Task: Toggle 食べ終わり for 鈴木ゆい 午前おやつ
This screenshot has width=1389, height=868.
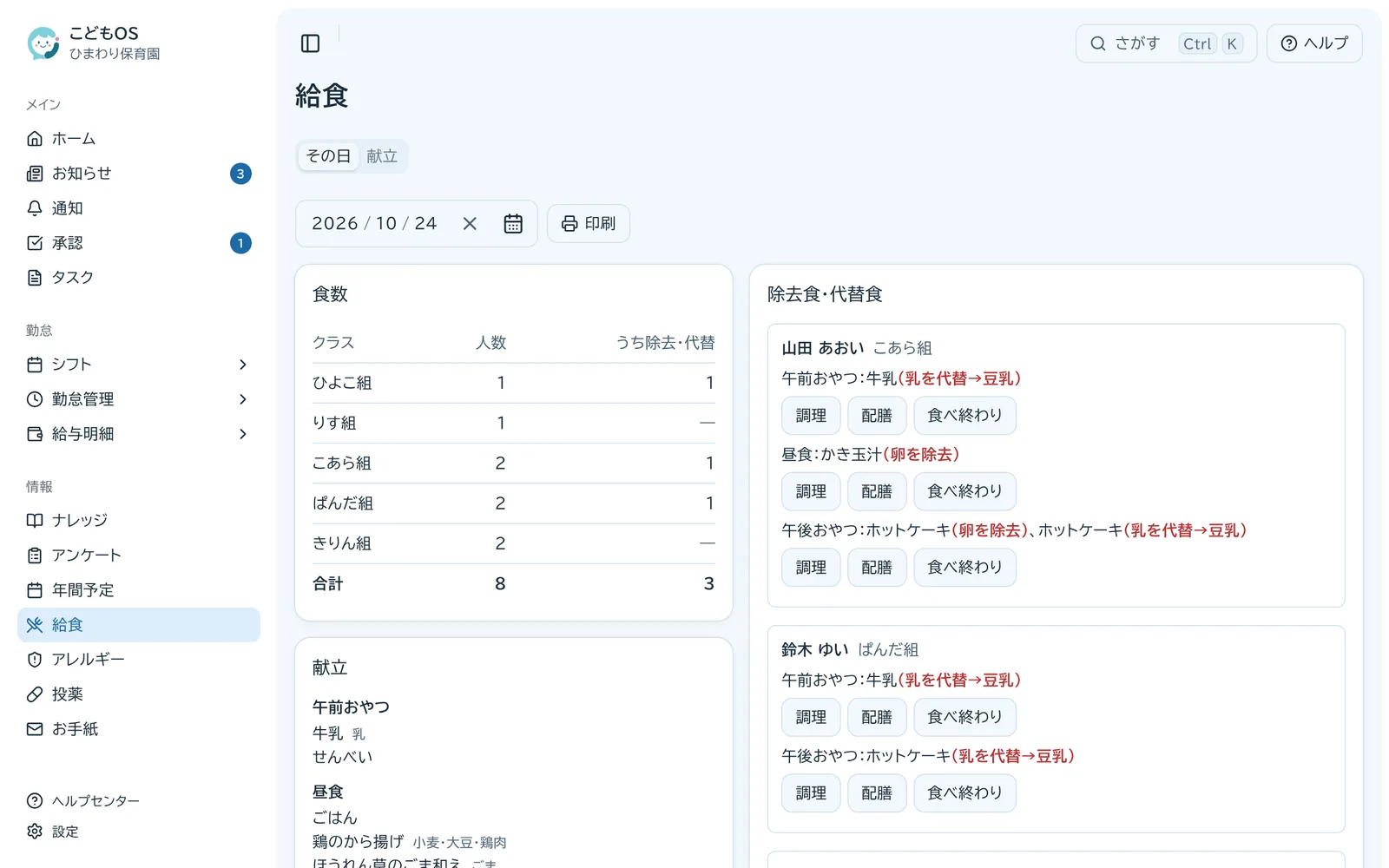Action: click(x=964, y=717)
